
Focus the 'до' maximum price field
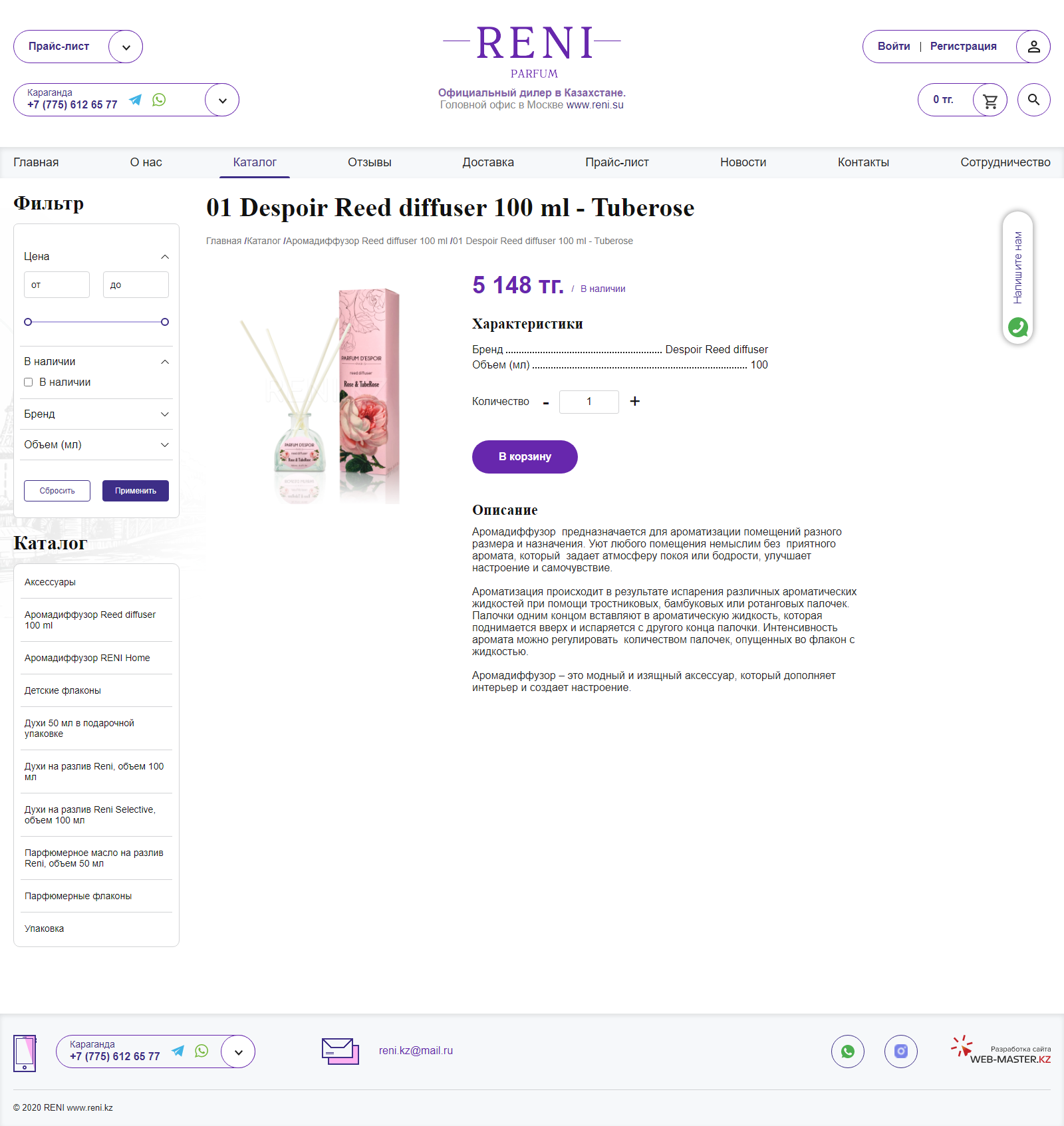coord(136,285)
